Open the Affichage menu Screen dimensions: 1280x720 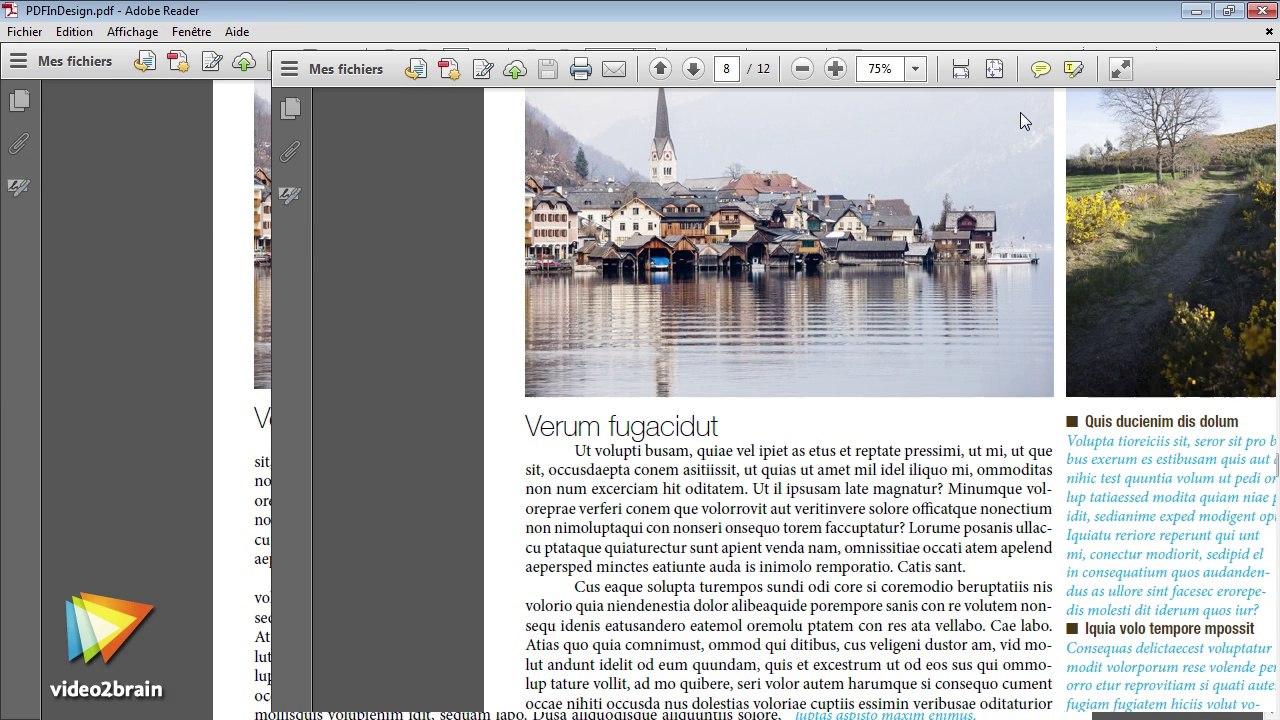point(133,32)
